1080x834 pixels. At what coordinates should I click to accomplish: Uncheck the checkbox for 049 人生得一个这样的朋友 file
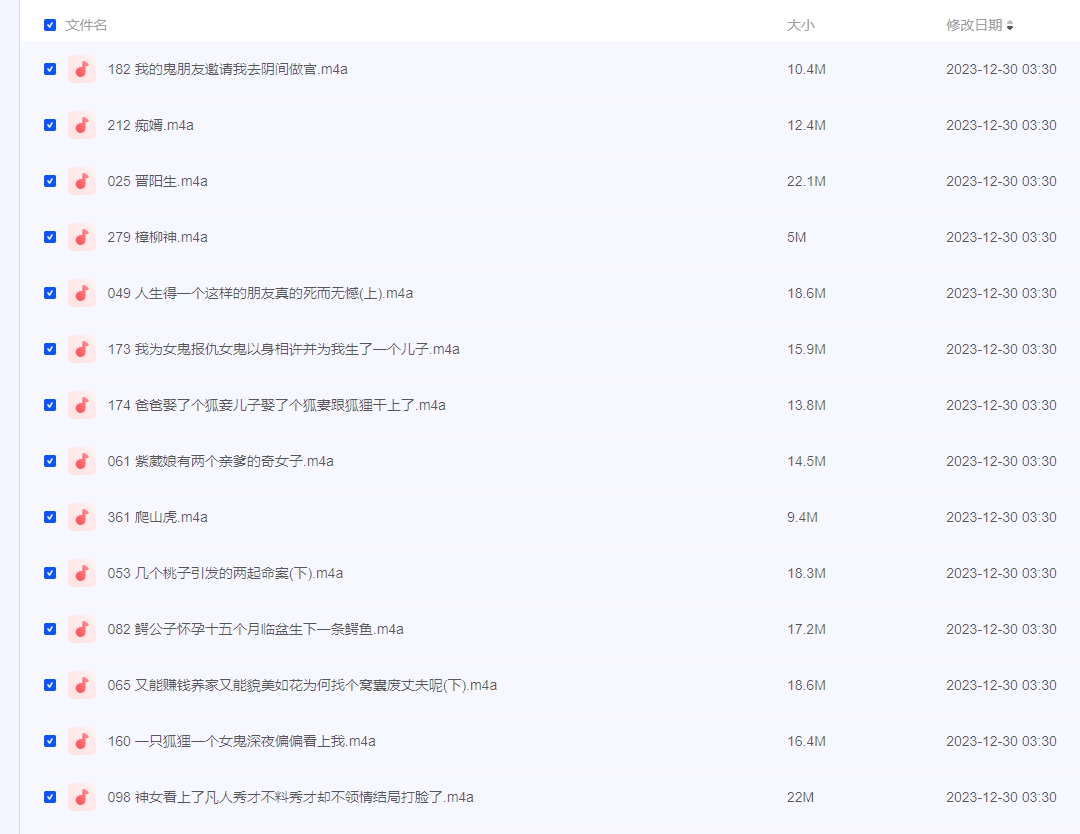point(50,293)
